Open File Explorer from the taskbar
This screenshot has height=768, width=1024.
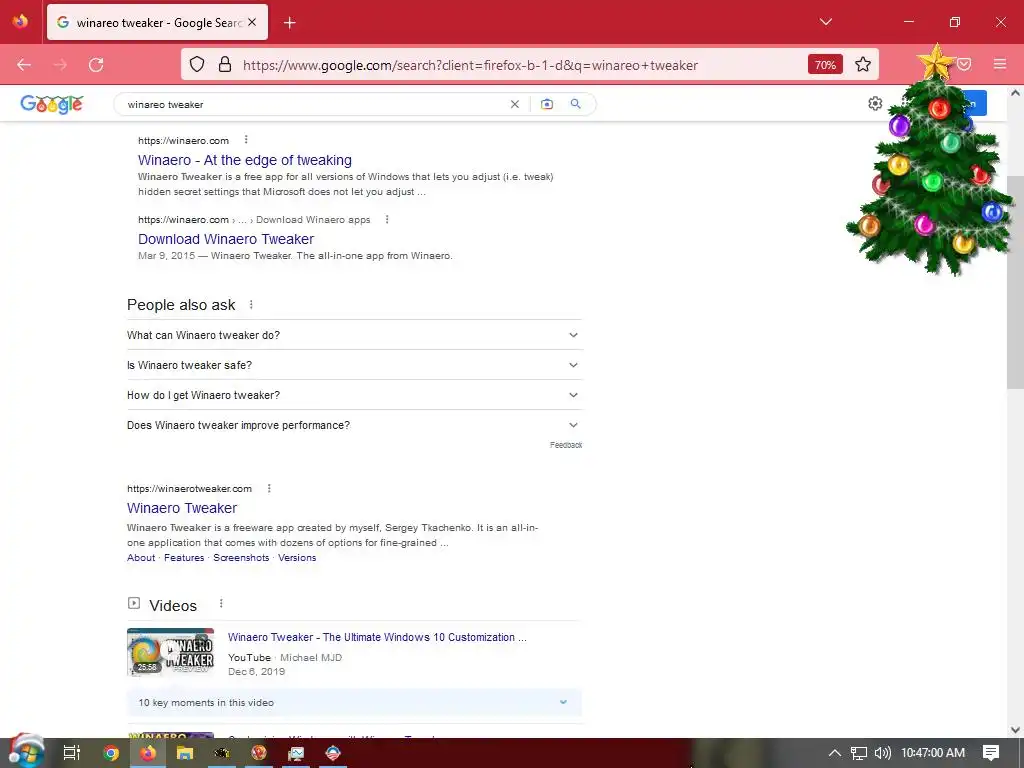(185, 753)
